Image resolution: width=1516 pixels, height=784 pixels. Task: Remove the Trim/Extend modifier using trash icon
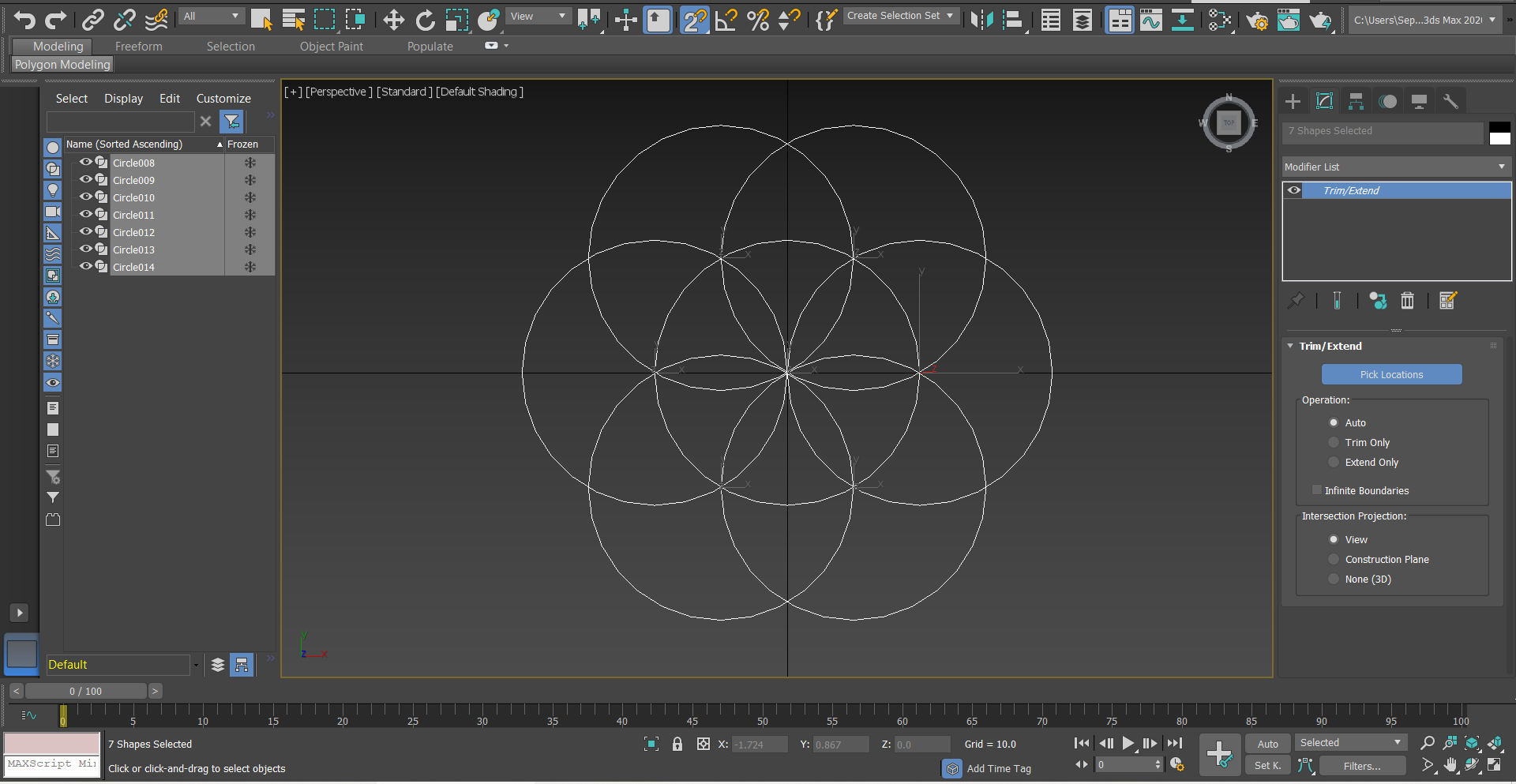pos(1408,301)
